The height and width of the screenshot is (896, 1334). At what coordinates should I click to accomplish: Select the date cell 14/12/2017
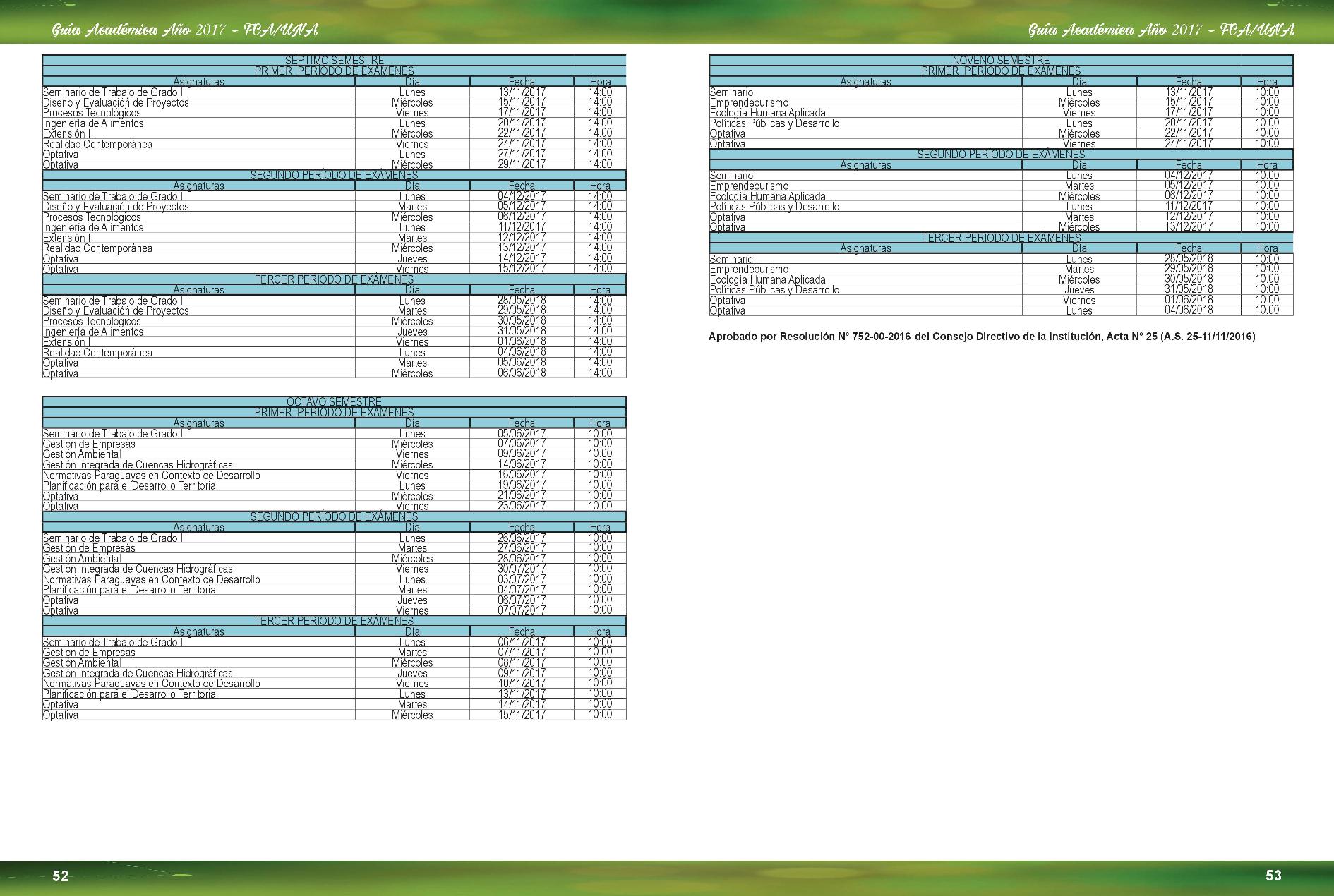(522, 258)
